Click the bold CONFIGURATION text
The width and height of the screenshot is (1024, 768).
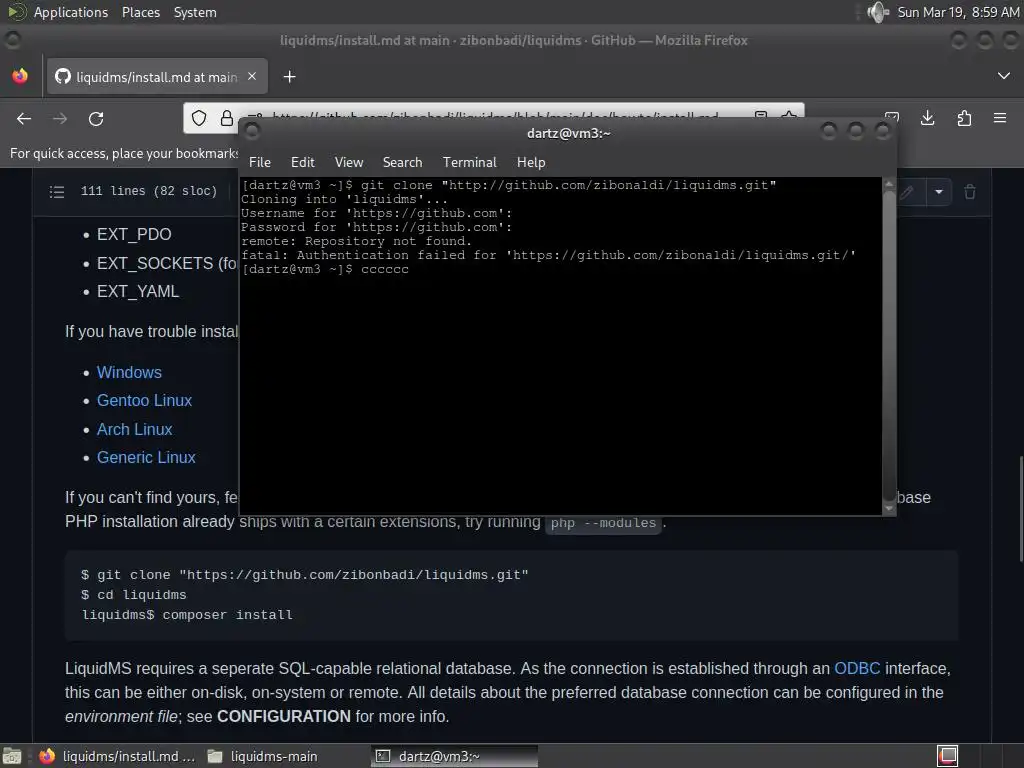click(x=283, y=716)
